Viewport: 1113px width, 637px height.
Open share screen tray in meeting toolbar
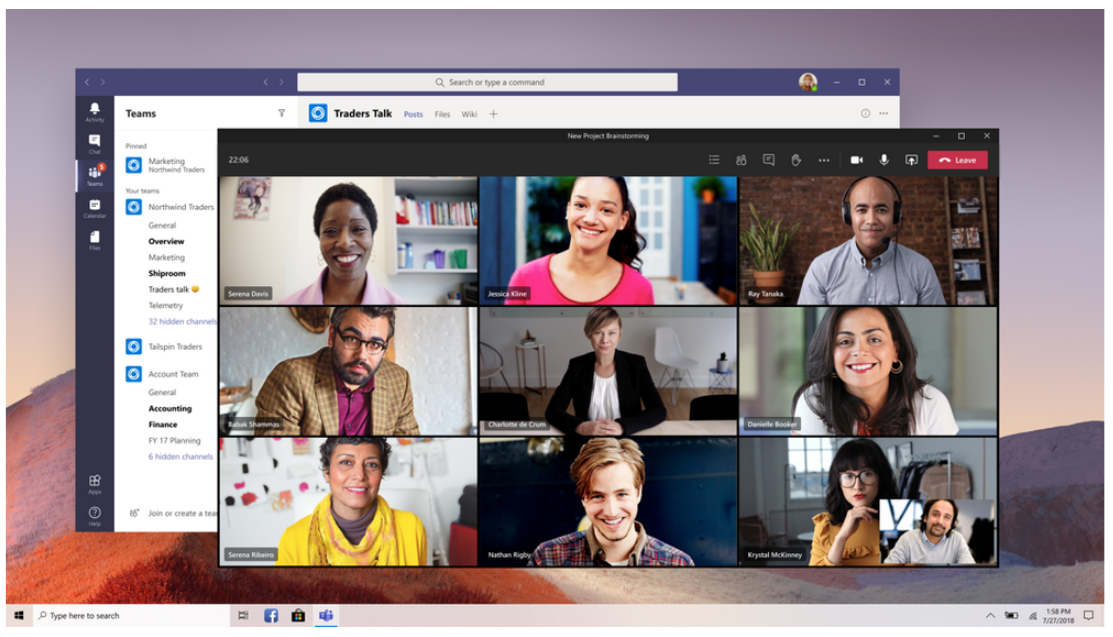point(911,160)
